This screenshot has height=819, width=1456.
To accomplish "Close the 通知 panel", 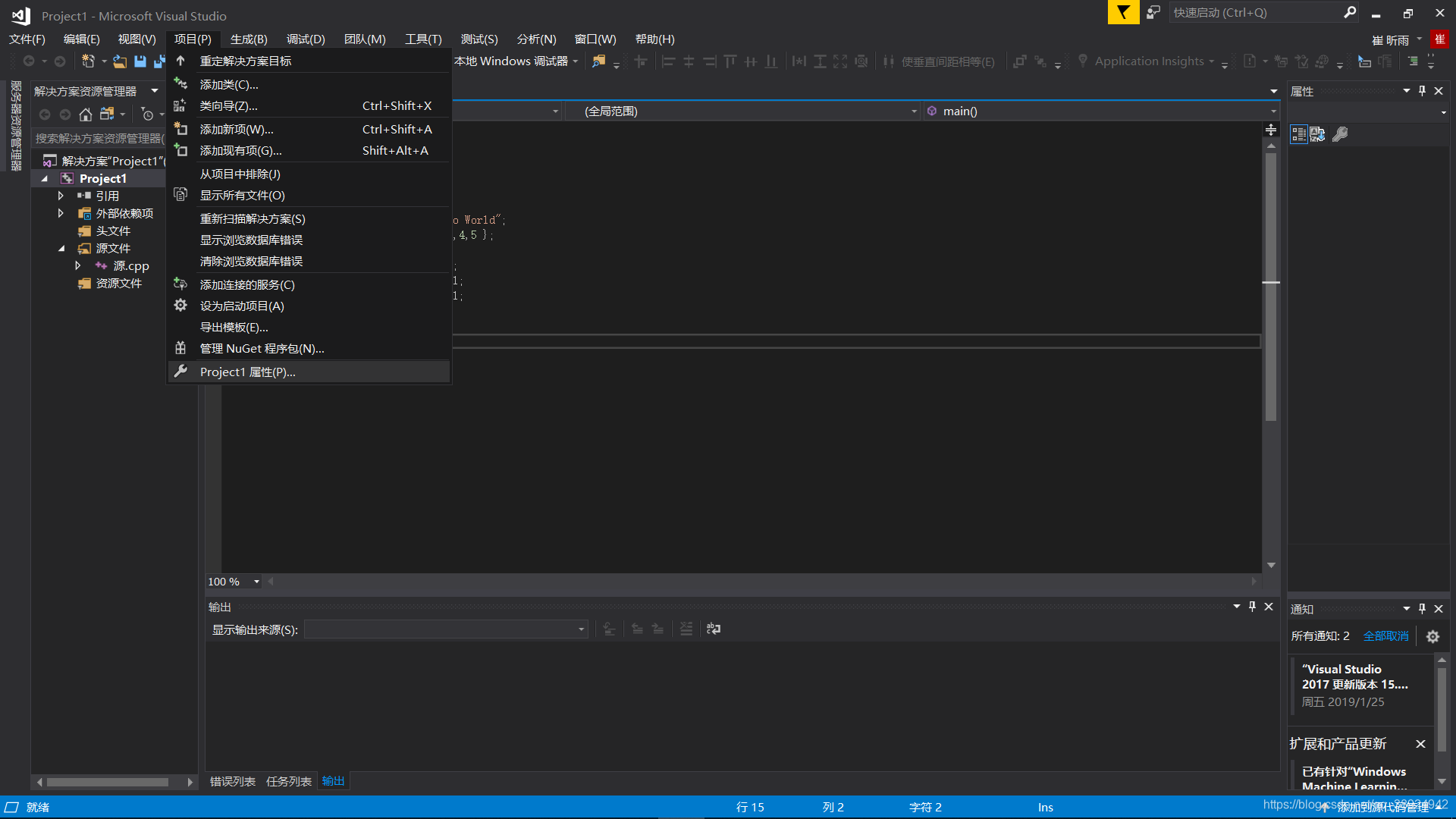I will coord(1439,609).
